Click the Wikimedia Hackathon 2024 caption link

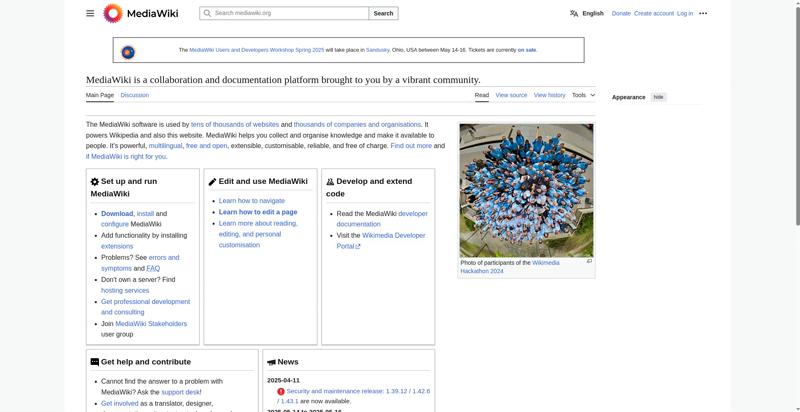(x=510, y=267)
